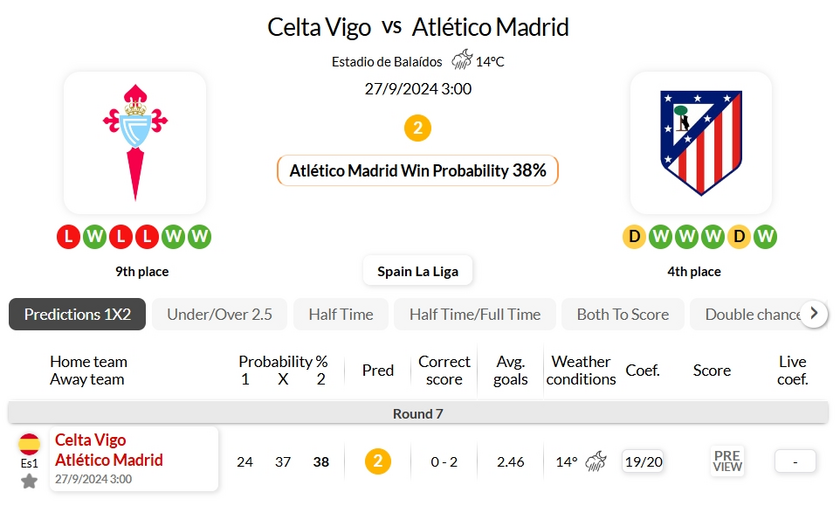
Task: Switch to the Under/Over 2.5 tab
Action: coord(219,314)
